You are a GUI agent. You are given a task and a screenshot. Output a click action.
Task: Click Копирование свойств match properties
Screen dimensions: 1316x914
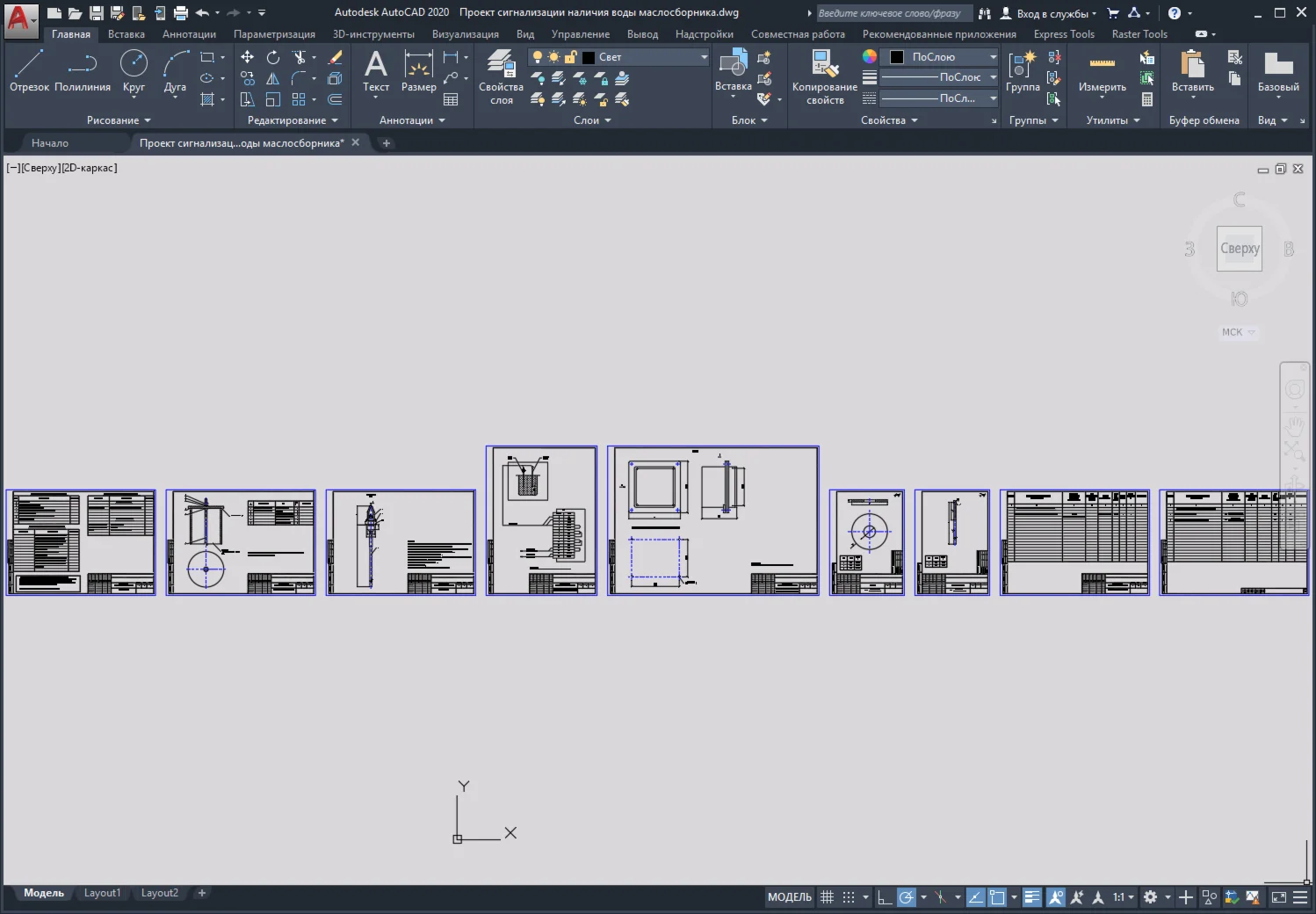(824, 76)
